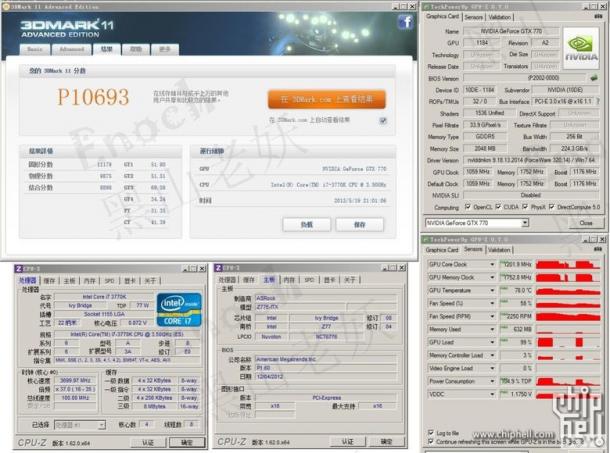Open the NVIDIA GeForce GTX 770 dropdown
610x453 pixels.
(525, 223)
